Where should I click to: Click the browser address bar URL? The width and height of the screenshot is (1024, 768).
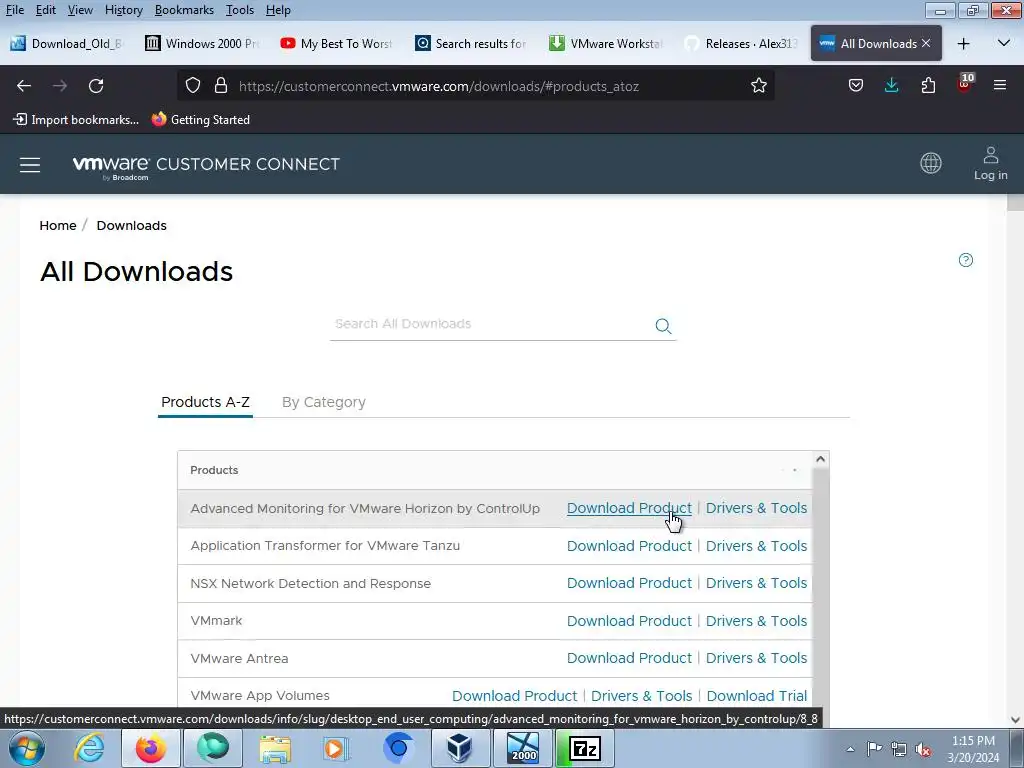pyautogui.click(x=439, y=86)
